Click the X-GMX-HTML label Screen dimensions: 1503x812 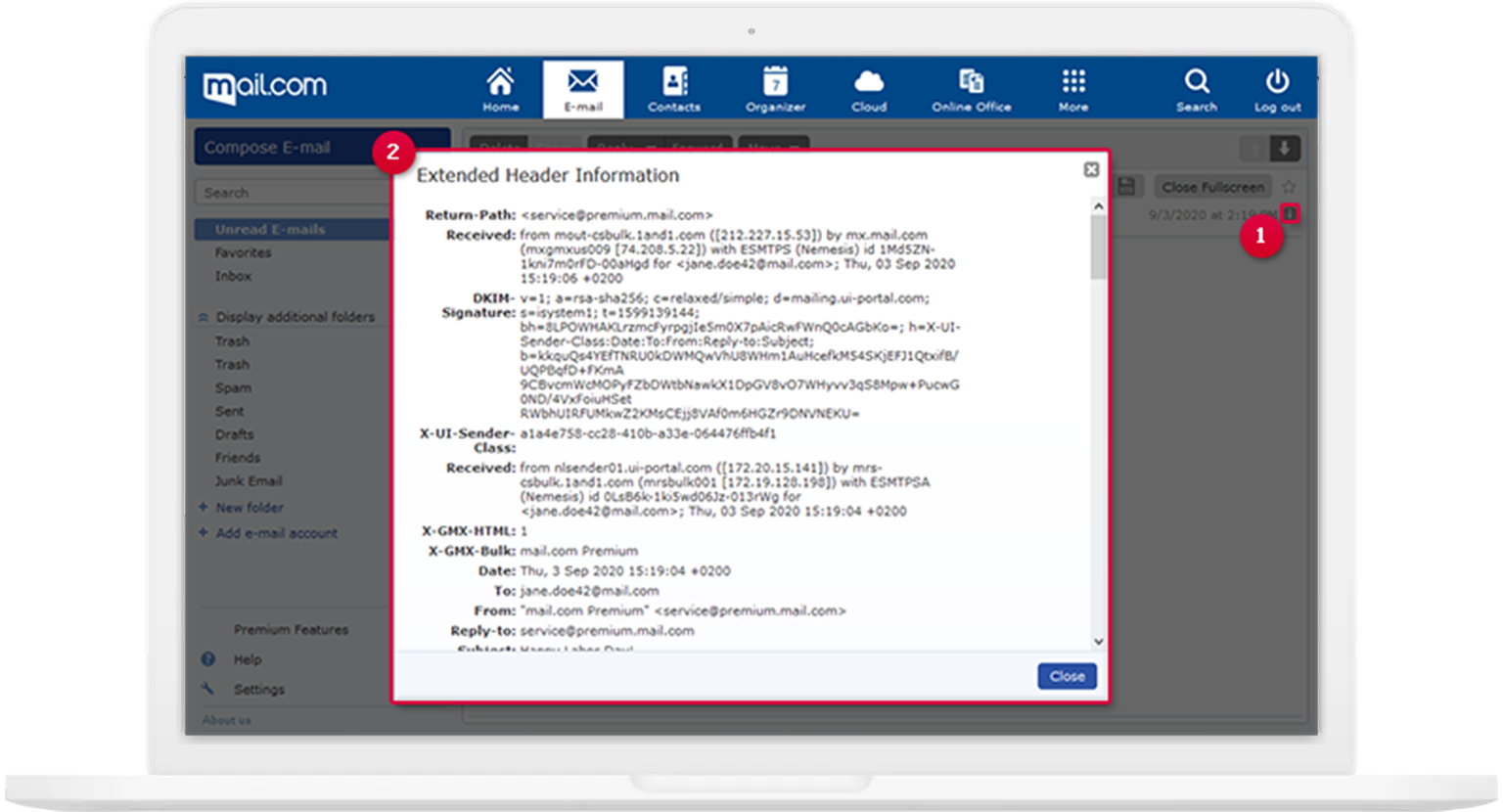tap(469, 531)
